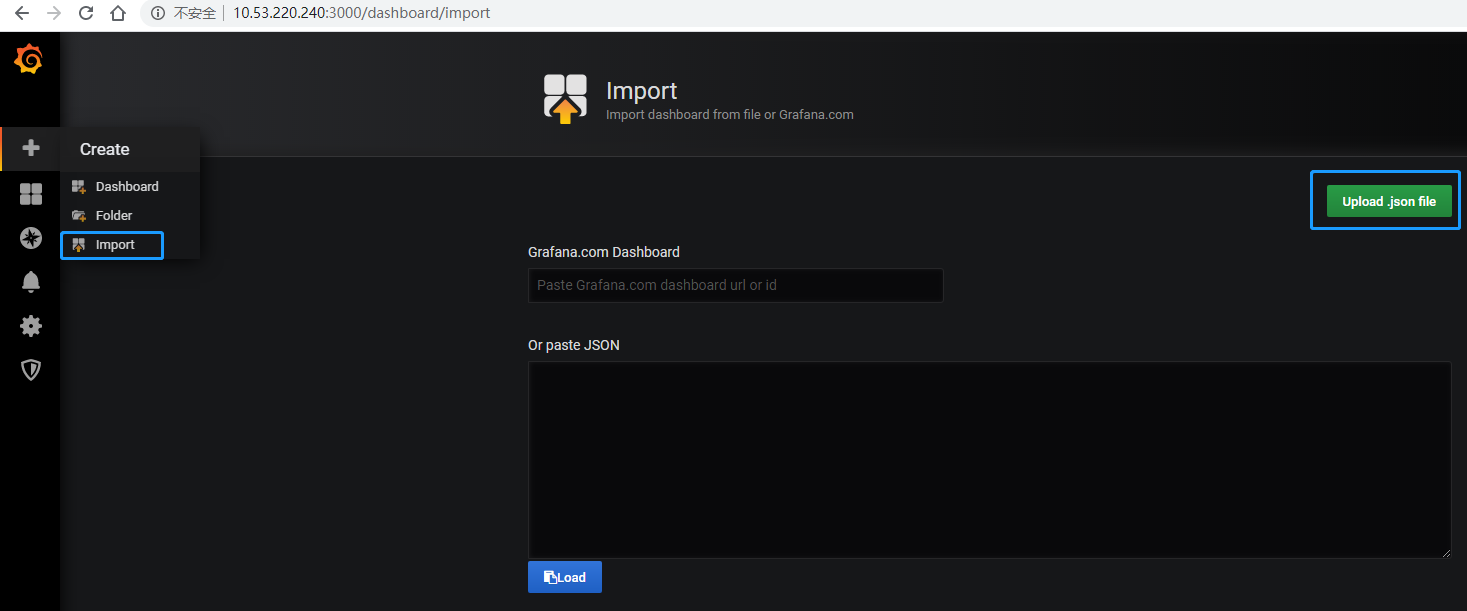Go to browser home page

tap(118, 14)
